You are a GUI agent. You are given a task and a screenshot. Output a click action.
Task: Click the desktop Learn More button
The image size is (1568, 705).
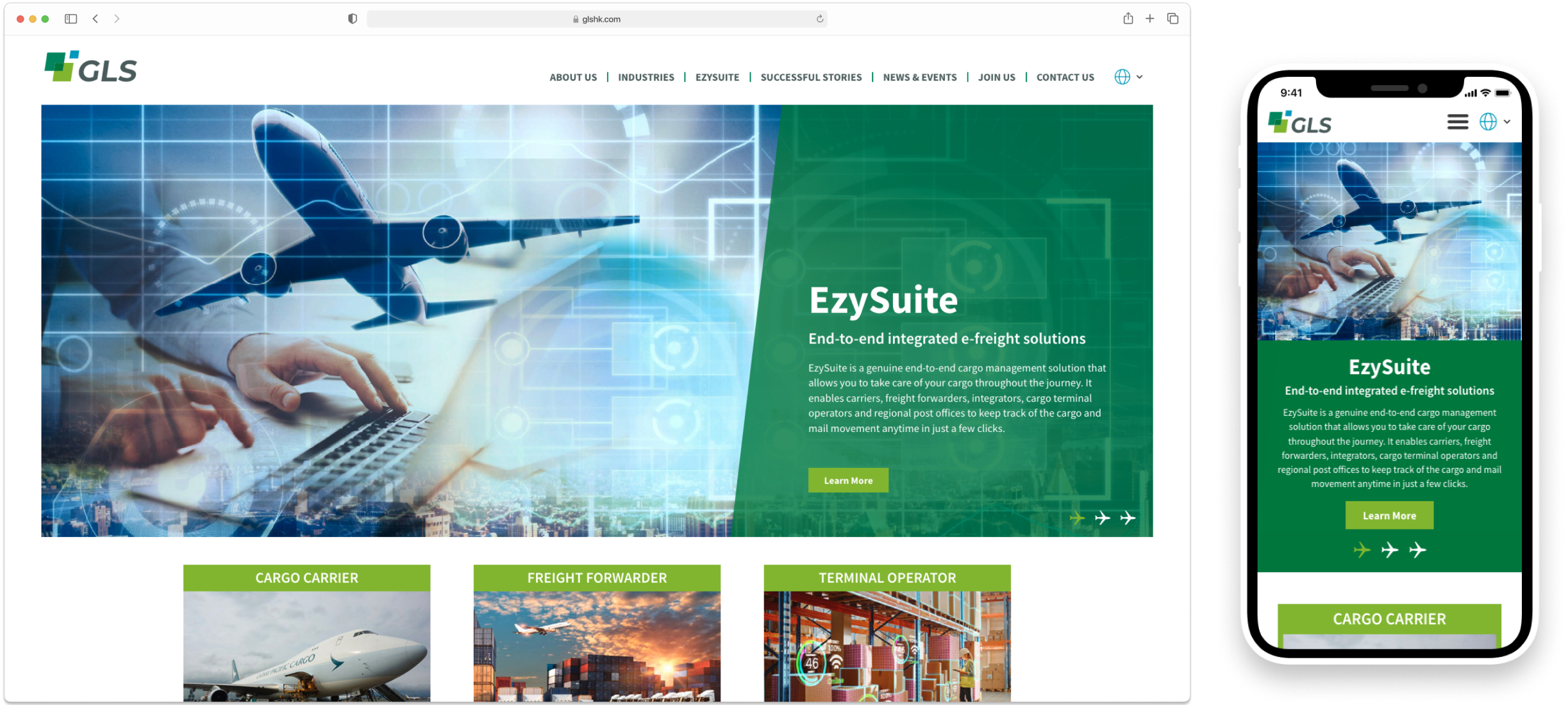(847, 481)
